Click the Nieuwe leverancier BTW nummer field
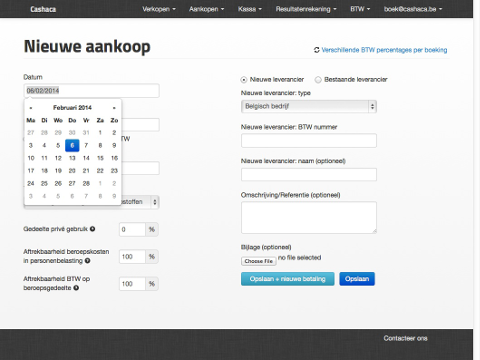 pos(309,141)
